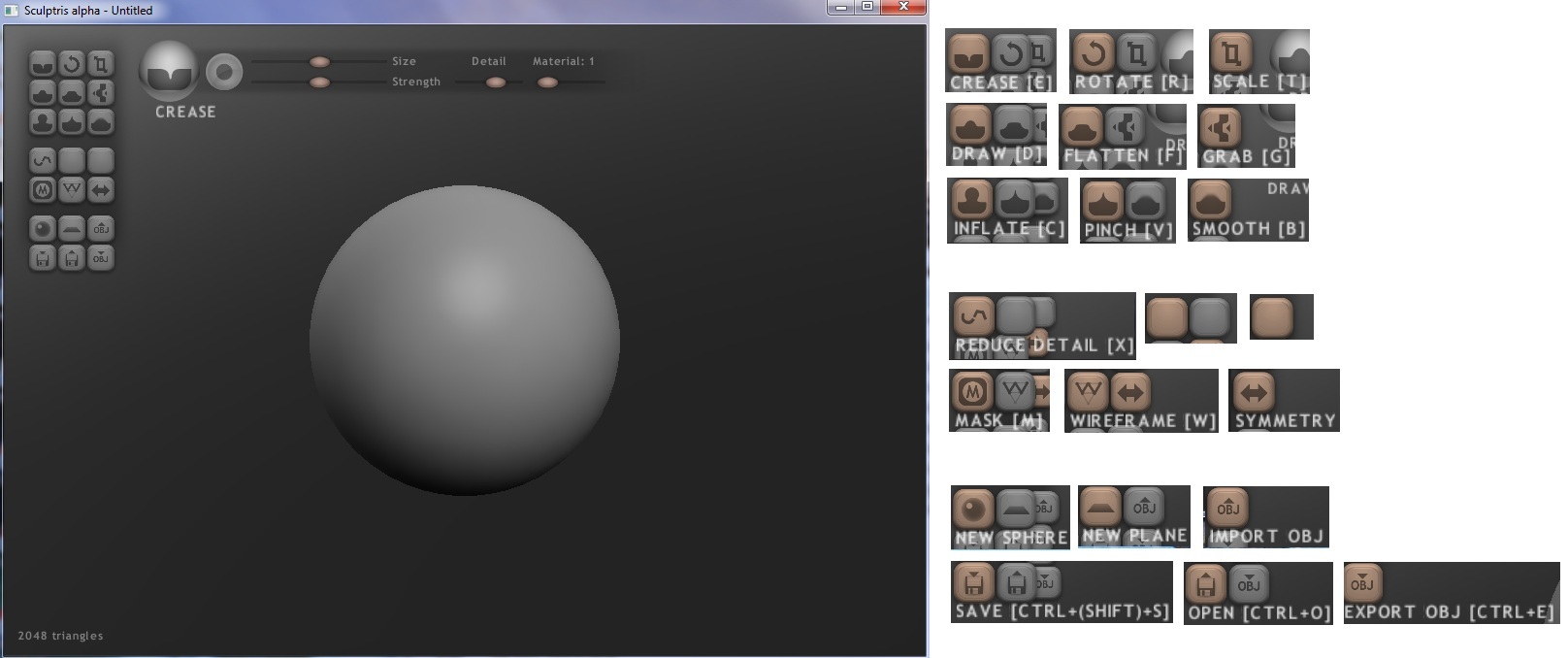Select the Scale tool in the toolbar
Screen dimensions: 1568x658
(101, 64)
